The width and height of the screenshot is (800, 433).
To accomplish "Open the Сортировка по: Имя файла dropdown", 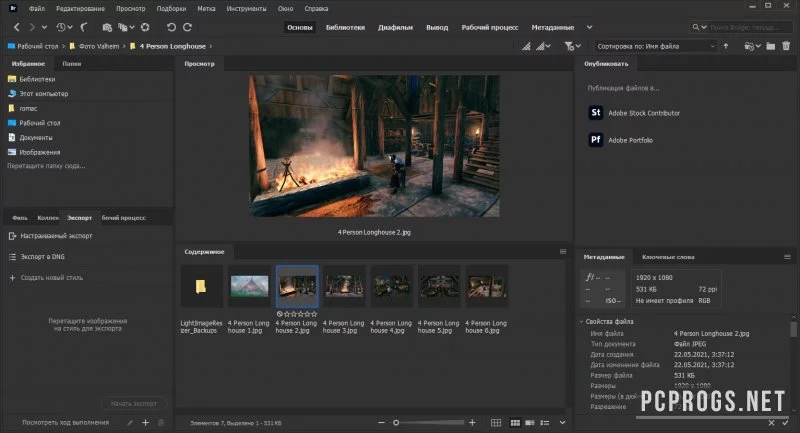I will 656,46.
